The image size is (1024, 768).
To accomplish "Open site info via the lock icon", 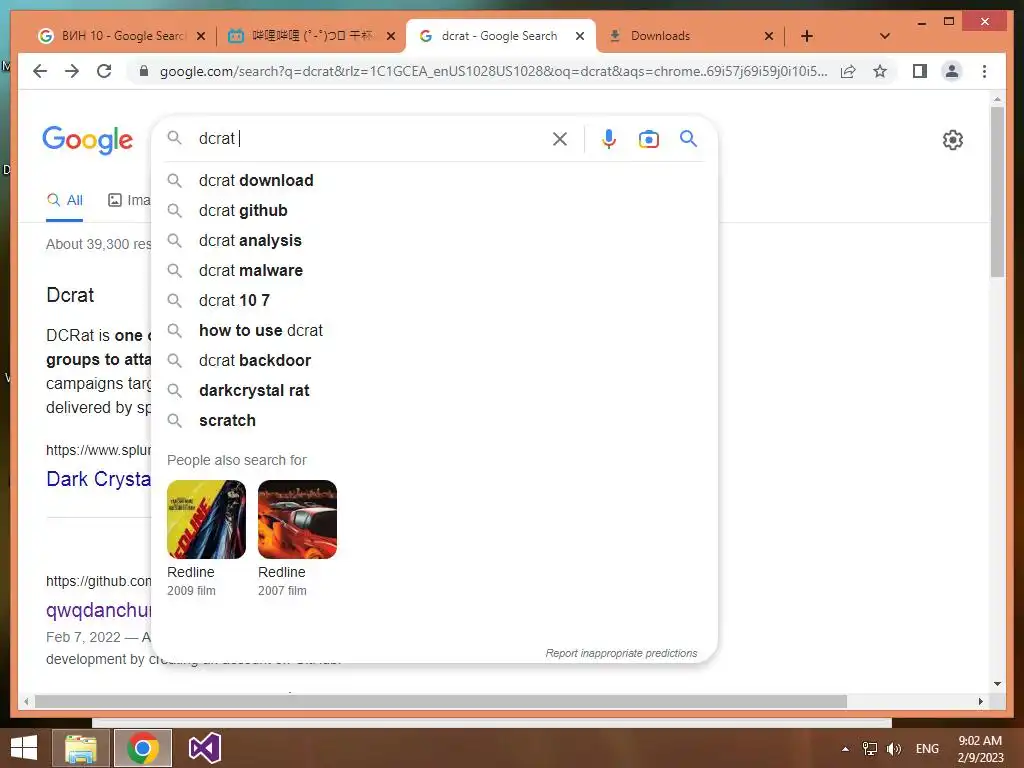I will click(144, 71).
